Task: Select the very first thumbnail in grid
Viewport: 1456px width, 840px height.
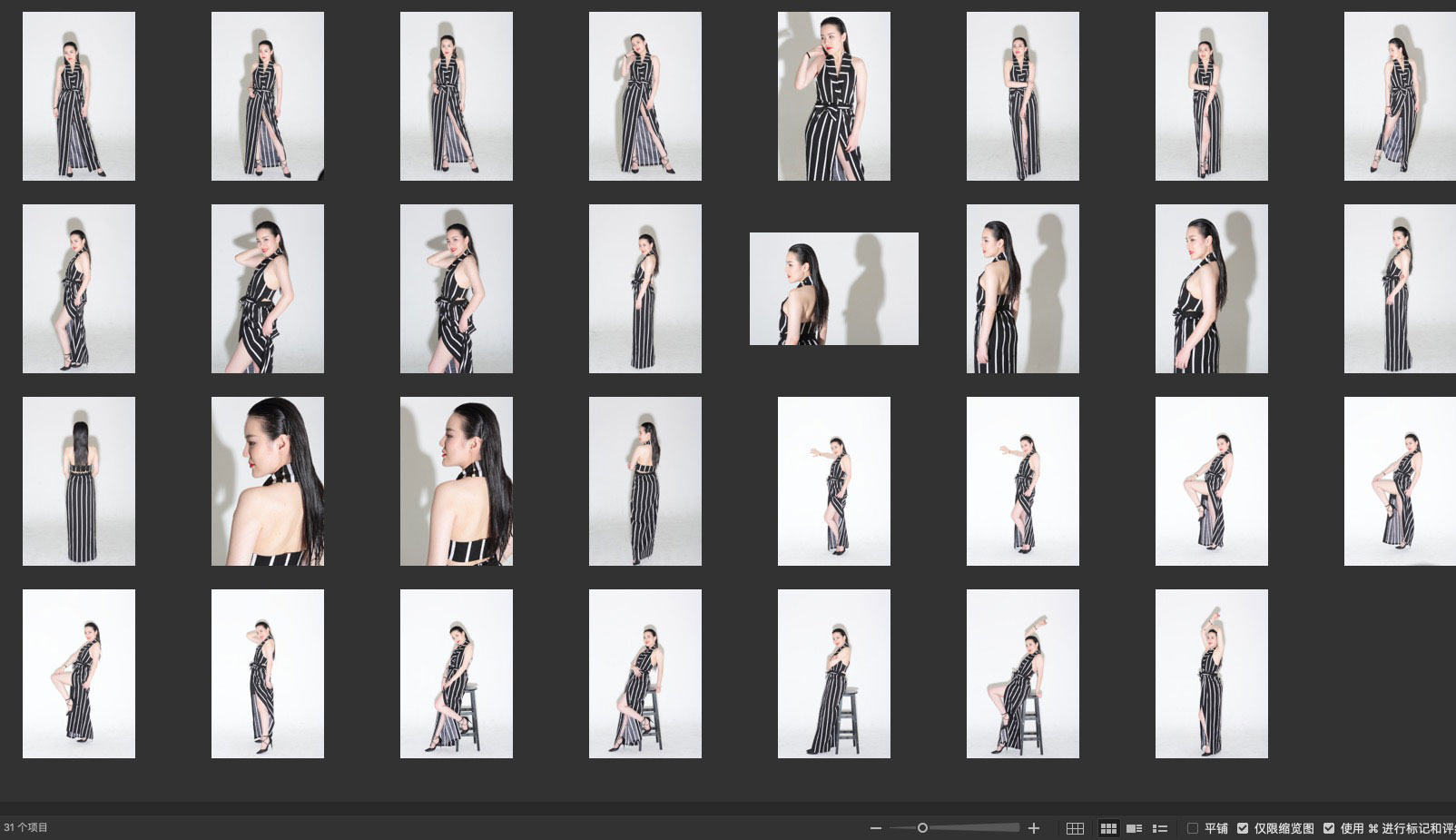Action: click(79, 96)
